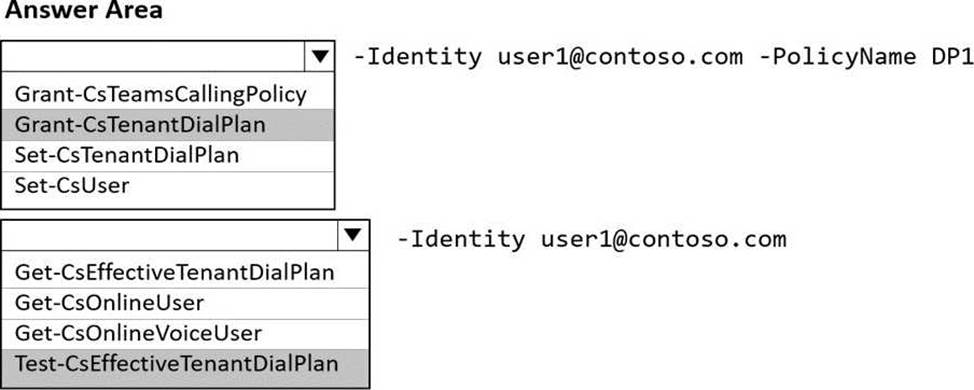Click -Identity parameter in the DP1 command

[417, 57]
